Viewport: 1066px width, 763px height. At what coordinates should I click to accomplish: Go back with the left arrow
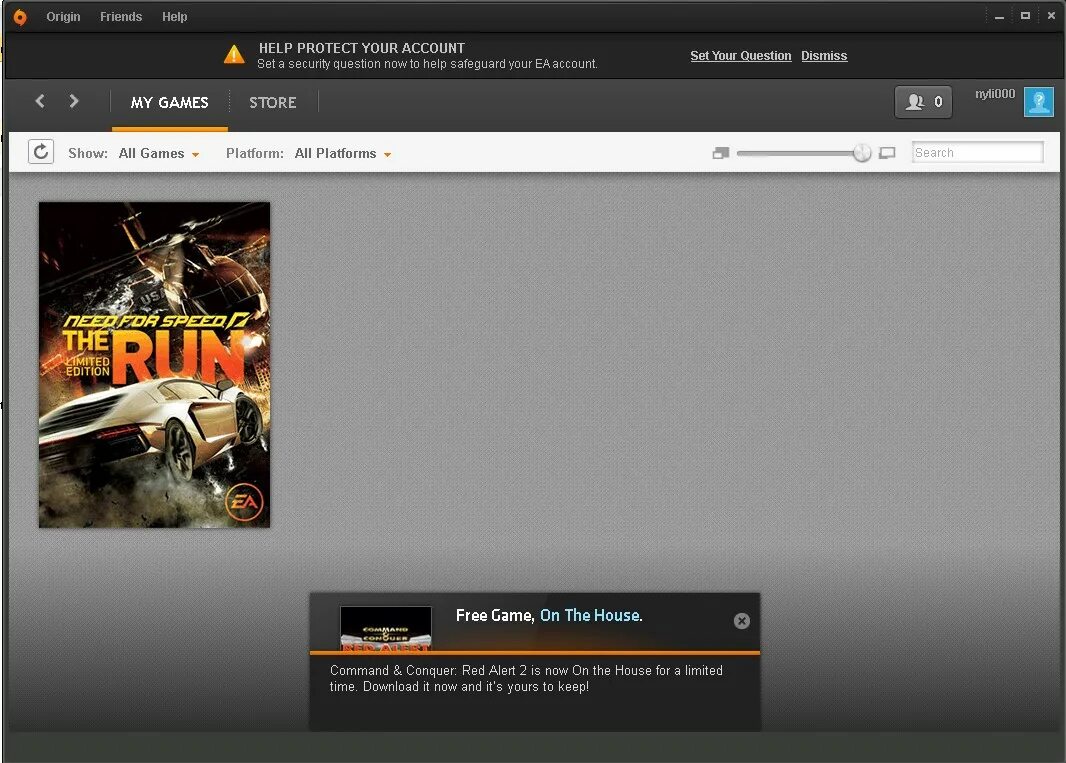[40, 101]
